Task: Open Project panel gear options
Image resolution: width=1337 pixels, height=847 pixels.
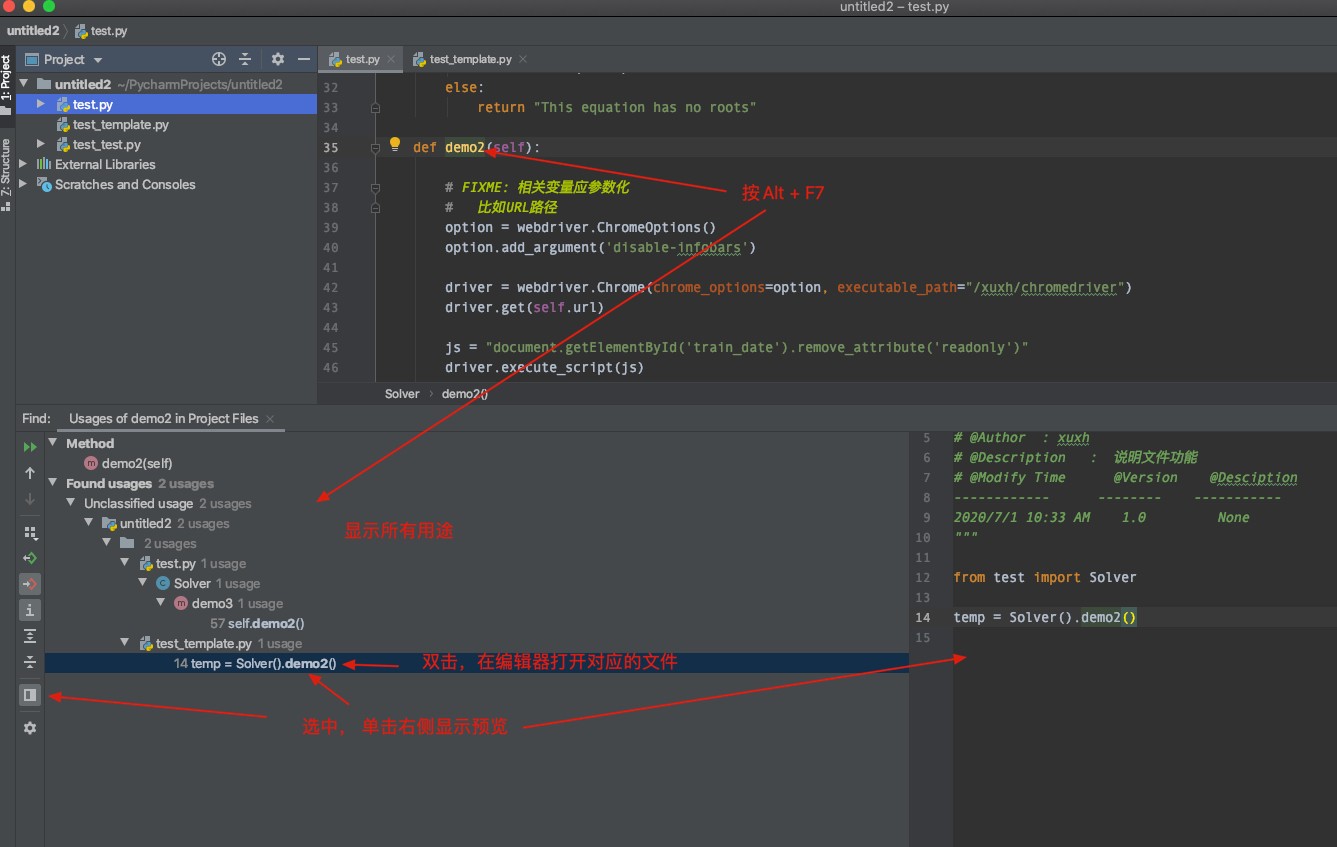Action: pyautogui.click(x=278, y=59)
